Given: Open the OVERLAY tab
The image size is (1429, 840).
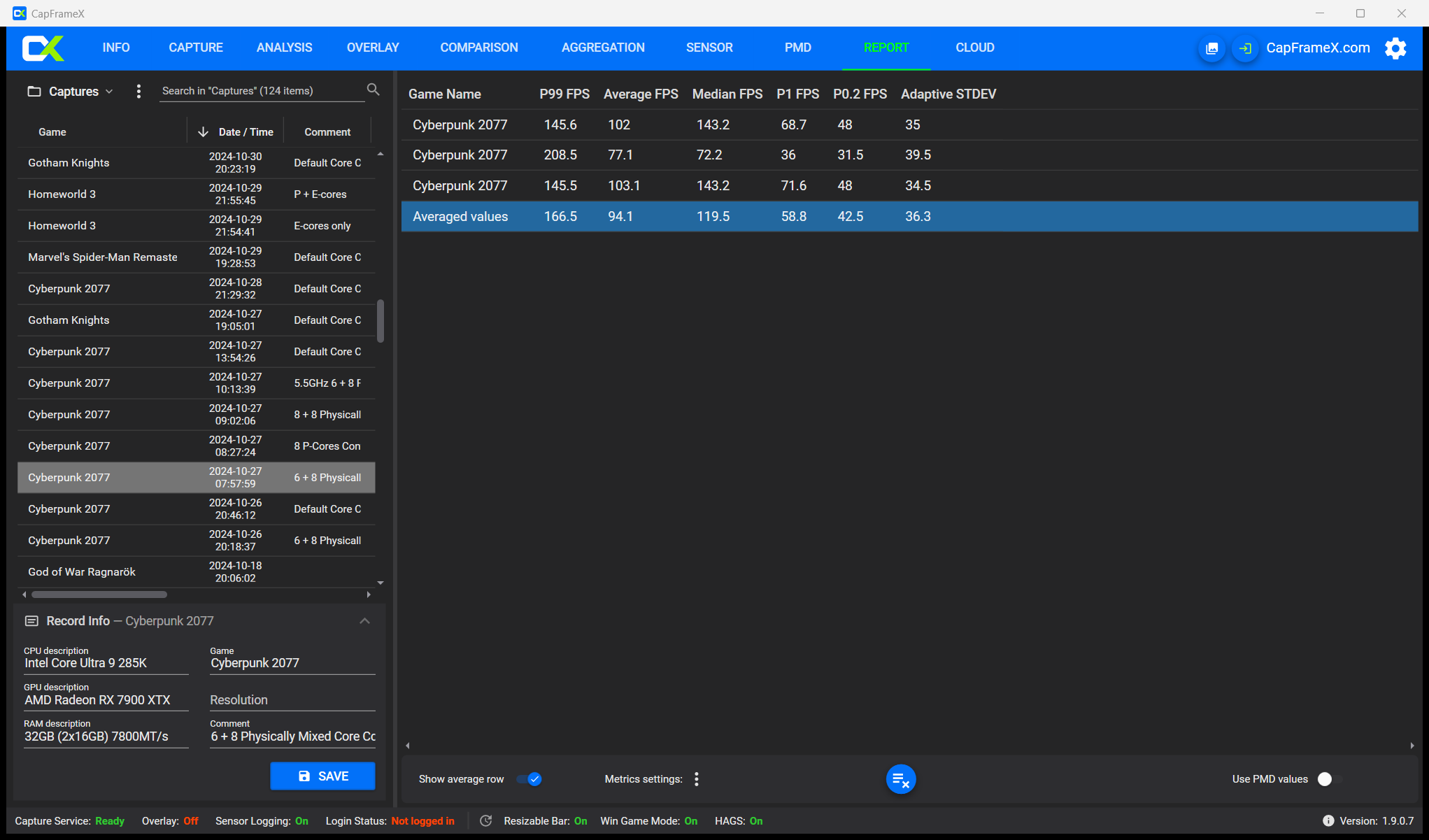Looking at the screenshot, I should pyautogui.click(x=373, y=48).
